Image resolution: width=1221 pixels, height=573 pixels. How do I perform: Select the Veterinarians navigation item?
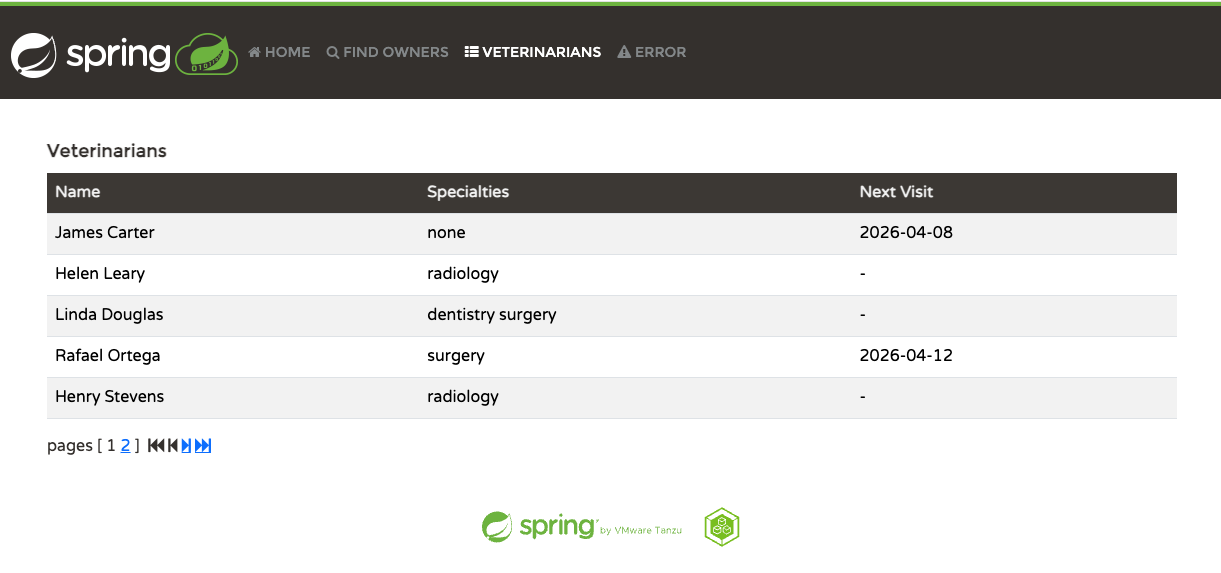[533, 52]
